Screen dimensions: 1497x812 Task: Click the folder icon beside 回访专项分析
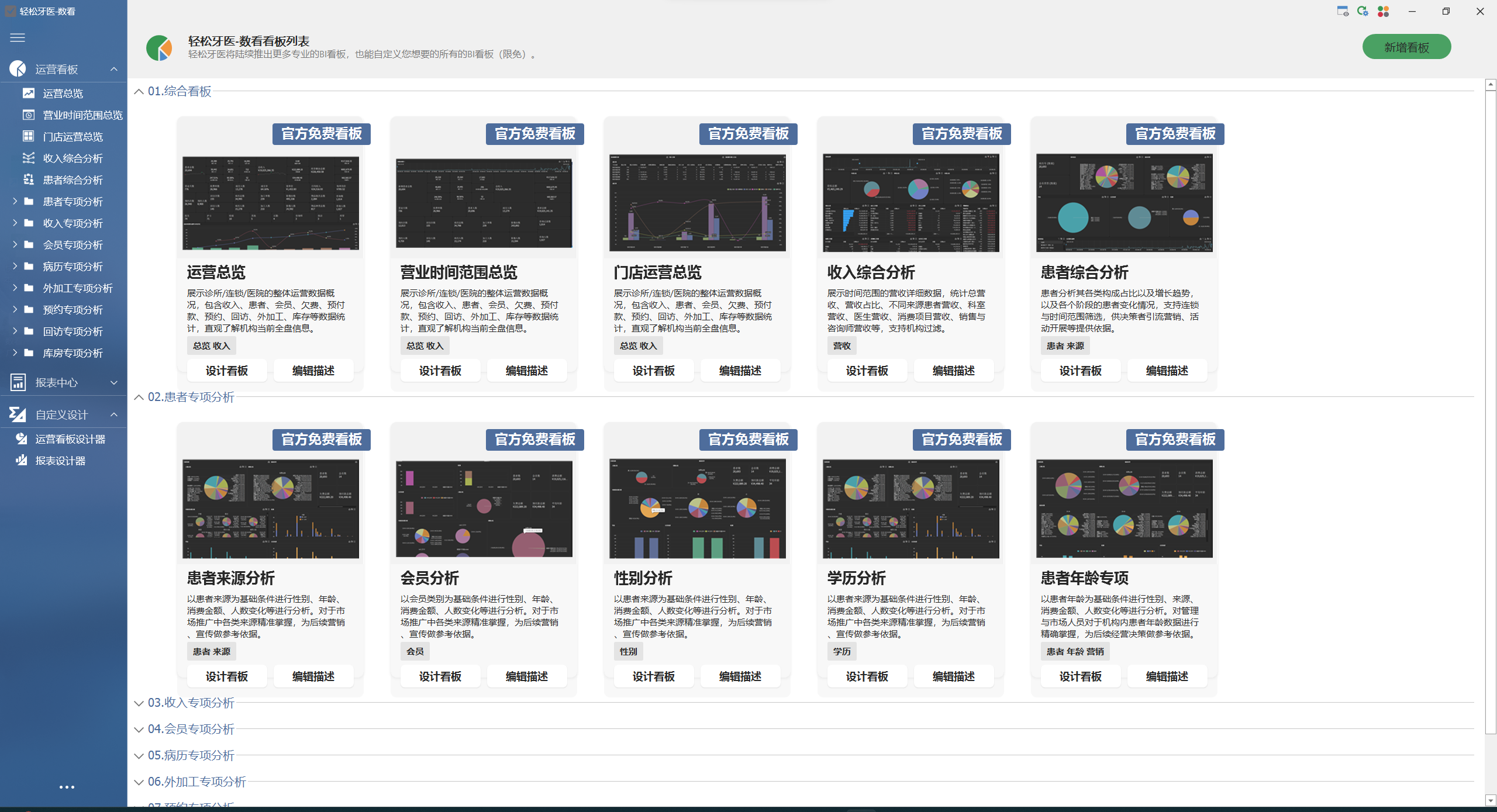[29, 331]
